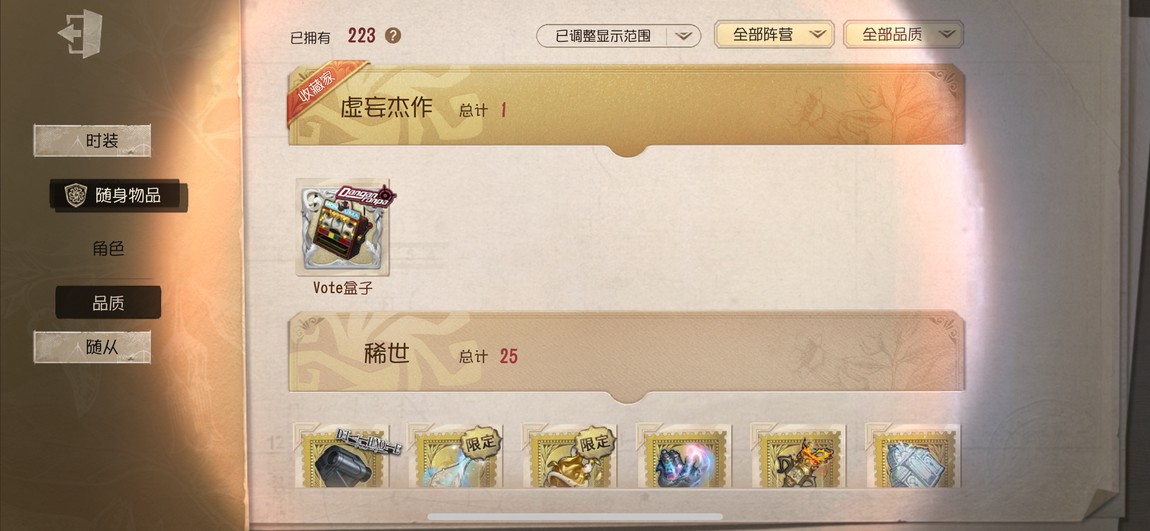Choose the golden 限定 accessory icon
1150x531 pixels.
click(570, 455)
